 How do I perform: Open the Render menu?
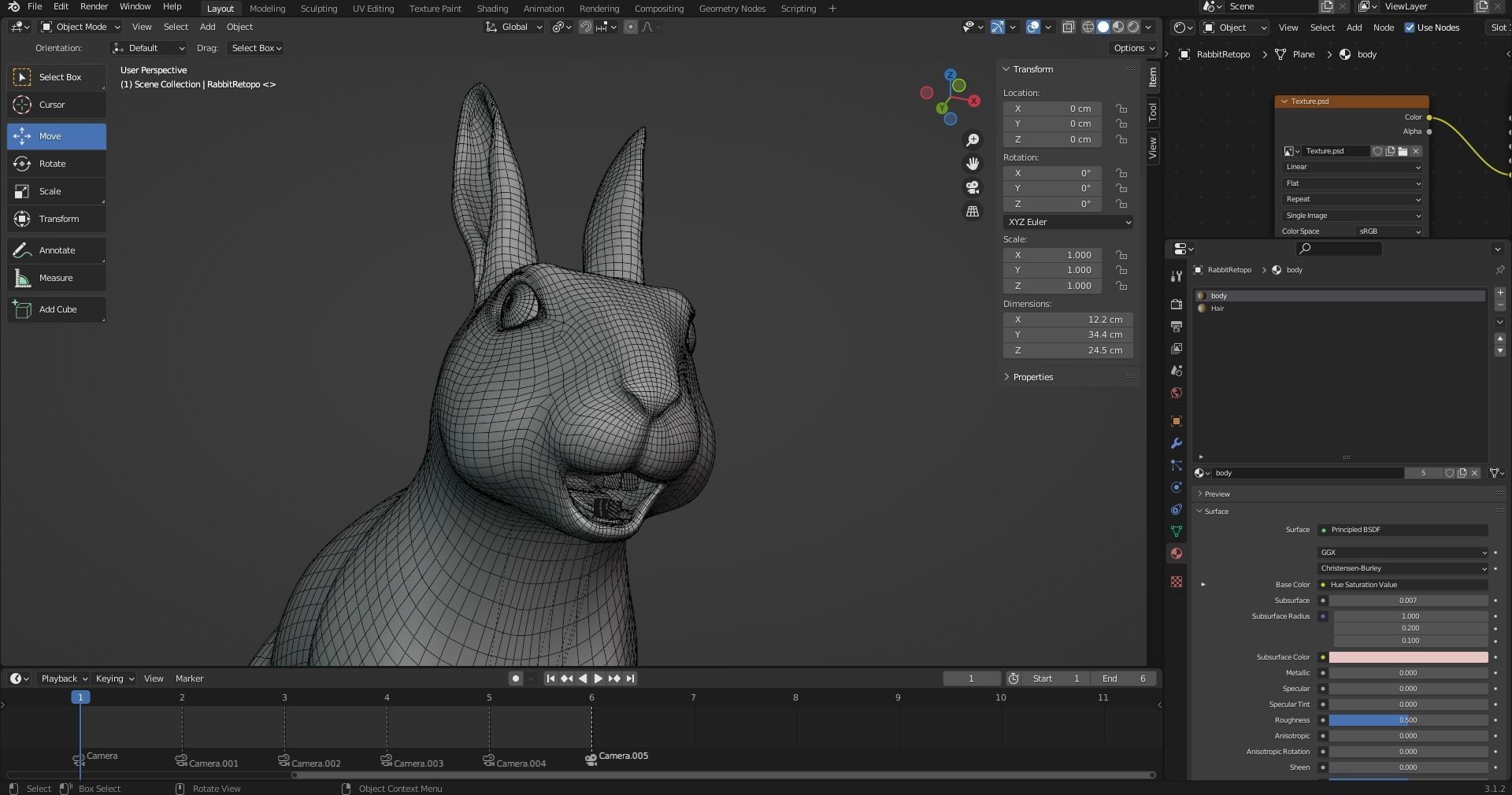94,6
